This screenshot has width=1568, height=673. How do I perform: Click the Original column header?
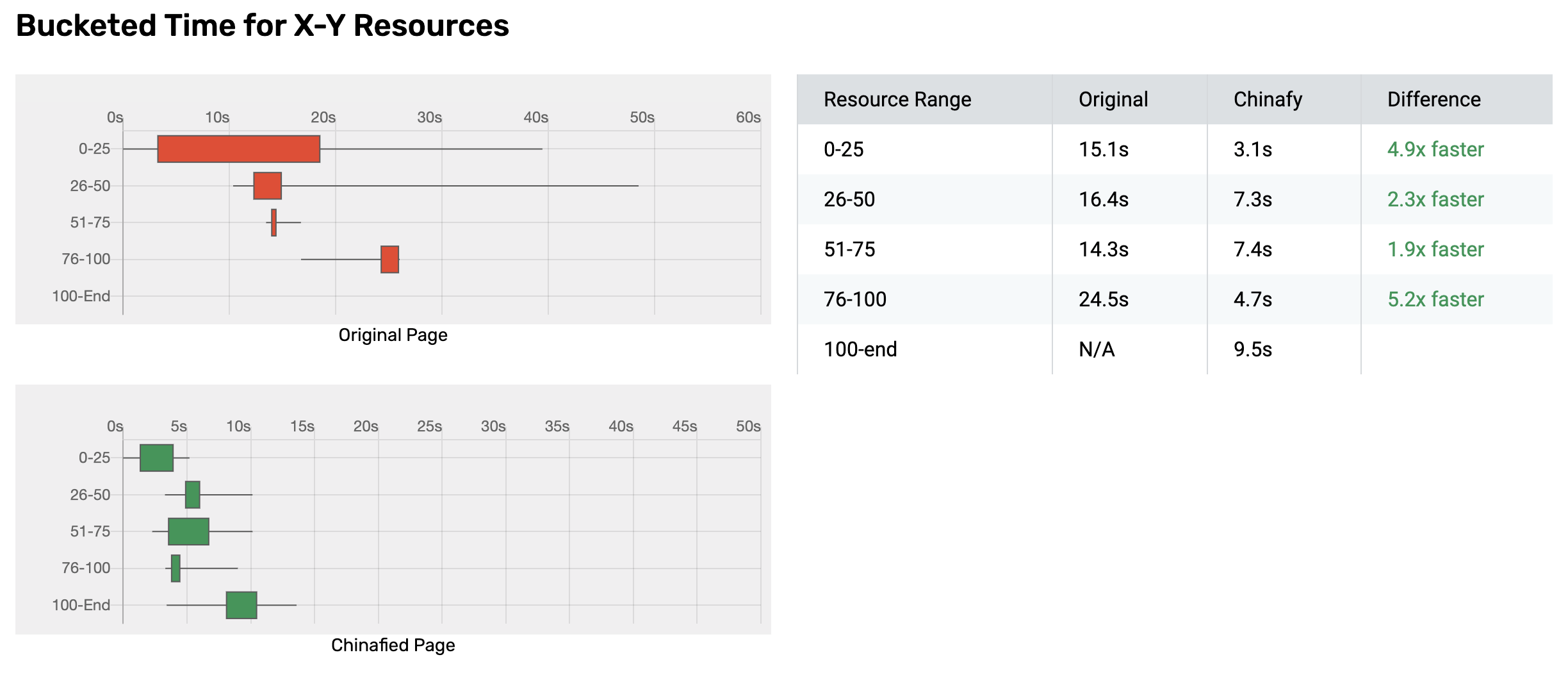(1113, 99)
